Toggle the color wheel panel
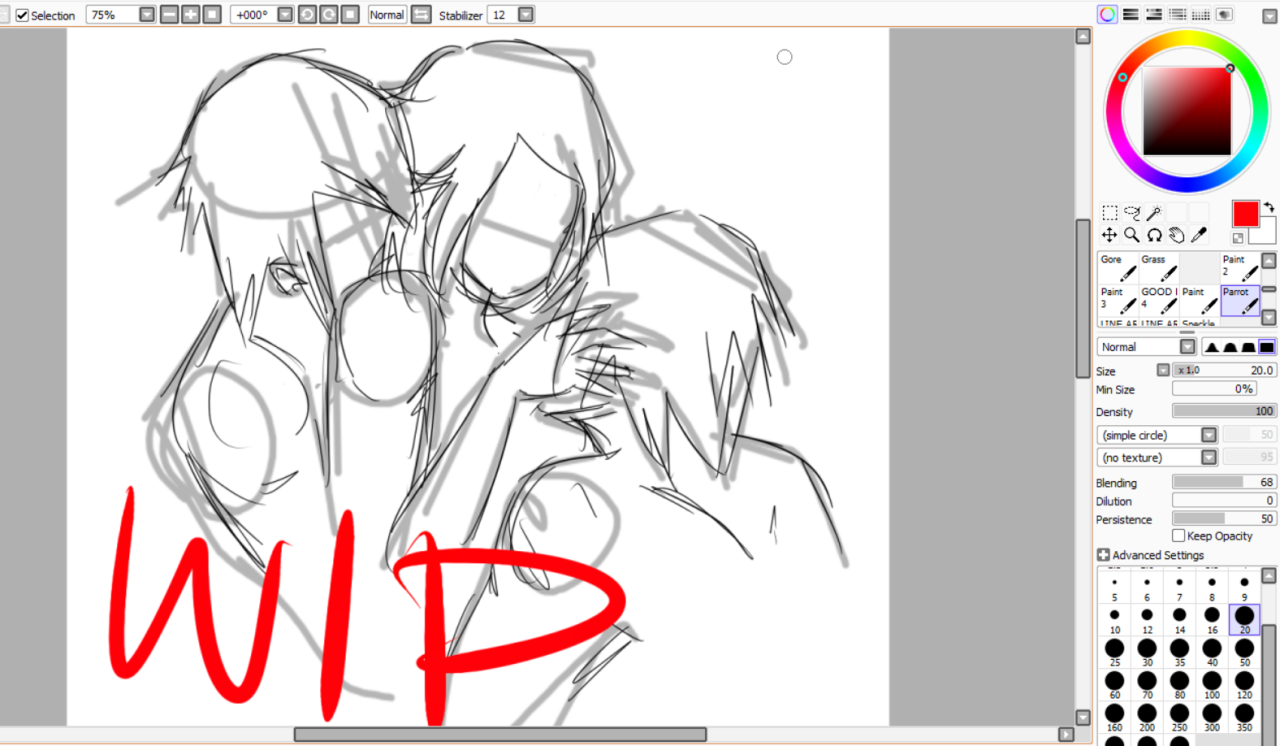The height and width of the screenshot is (746, 1280). [x=1107, y=14]
